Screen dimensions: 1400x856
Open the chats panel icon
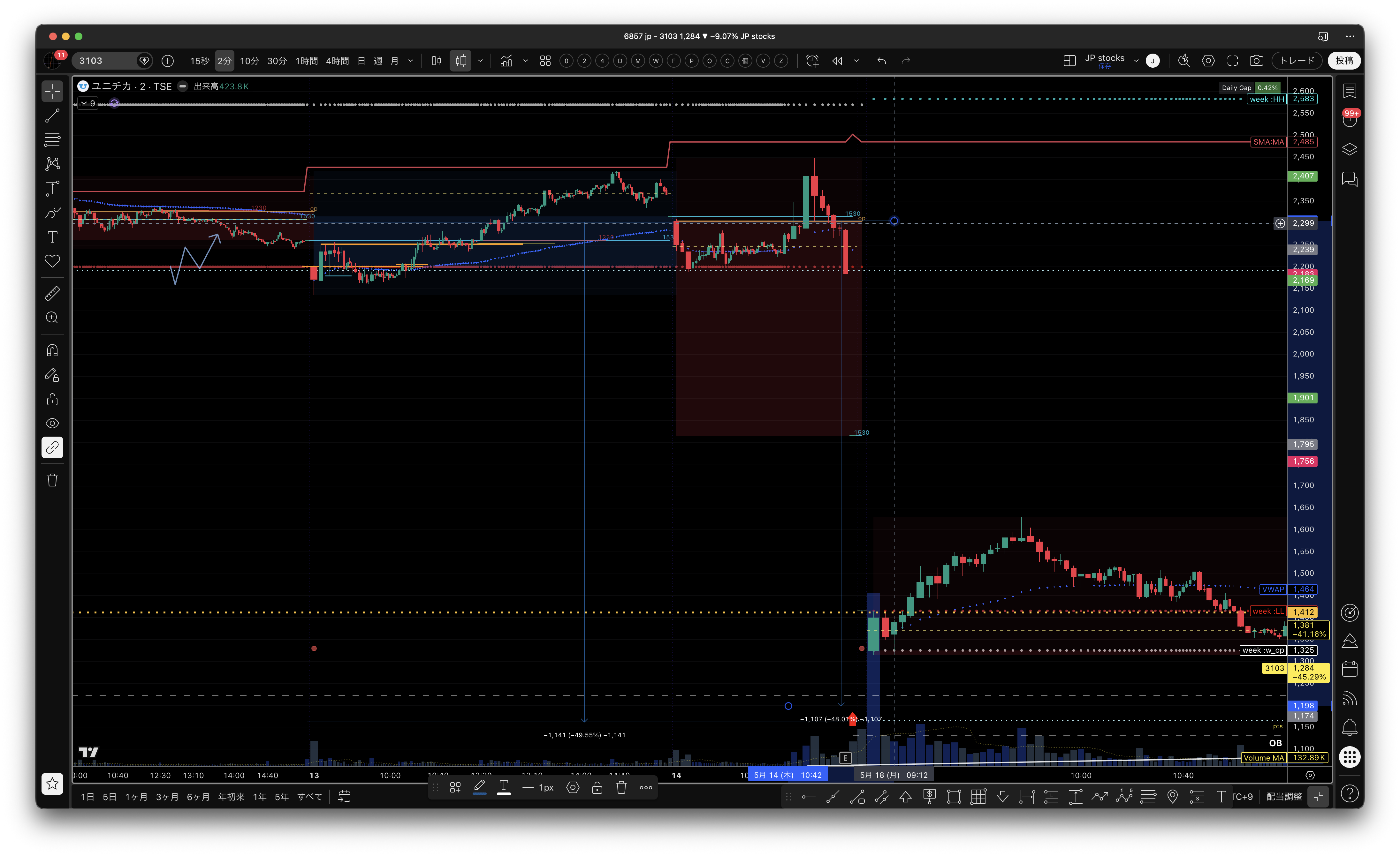1350,179
